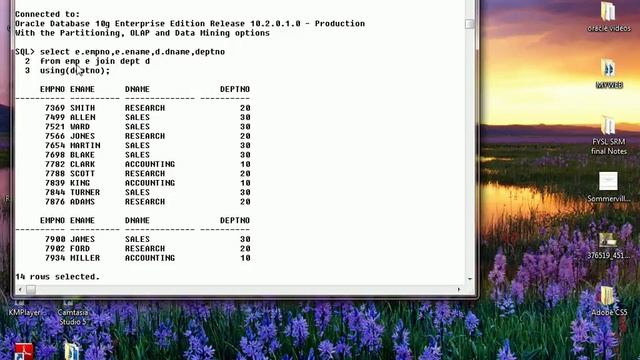Click the 'from emp e join dept d' line

(95, 61)
